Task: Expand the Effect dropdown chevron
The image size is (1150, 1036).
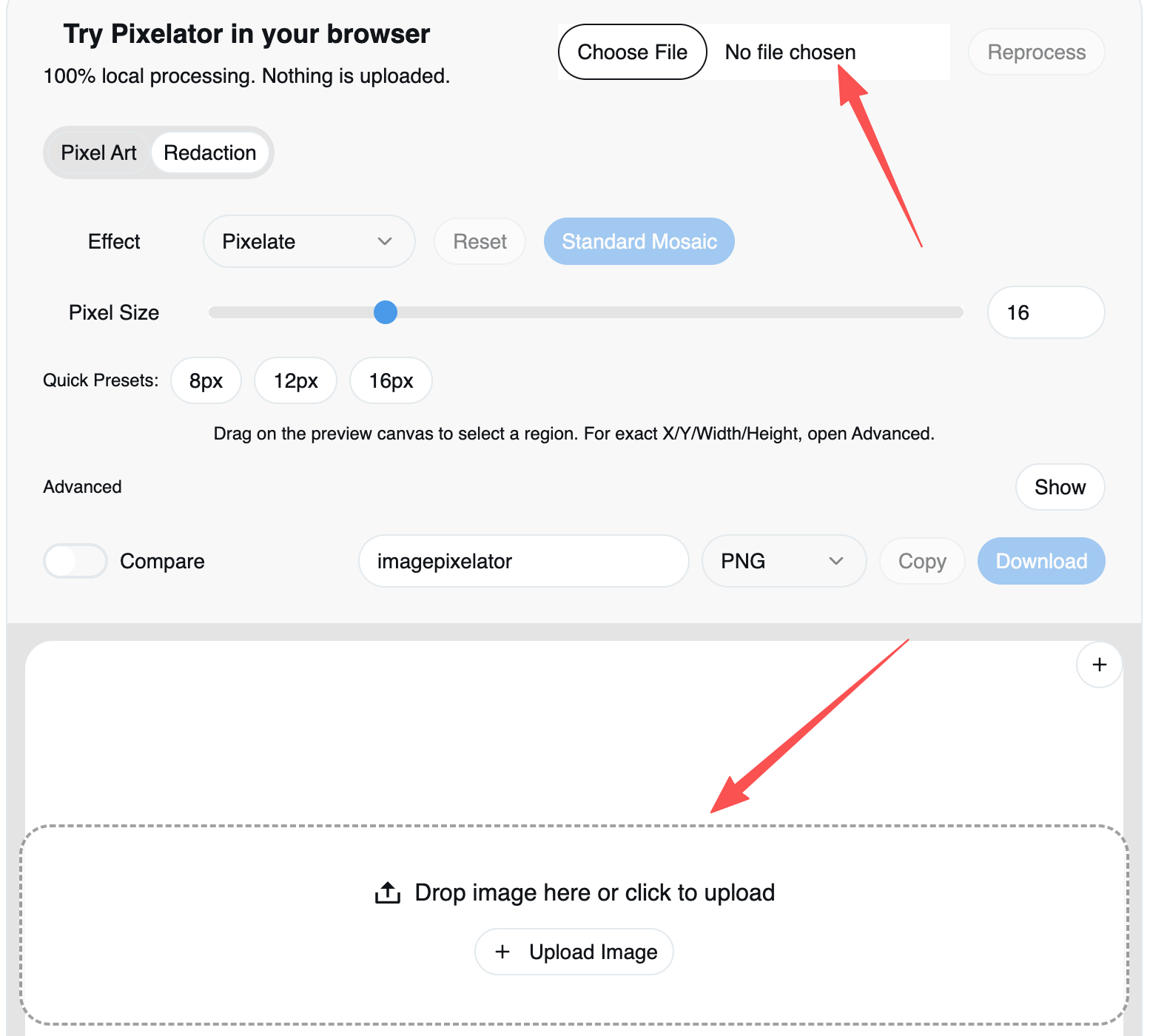Action: pyautogui.click(x=384, y=241)
